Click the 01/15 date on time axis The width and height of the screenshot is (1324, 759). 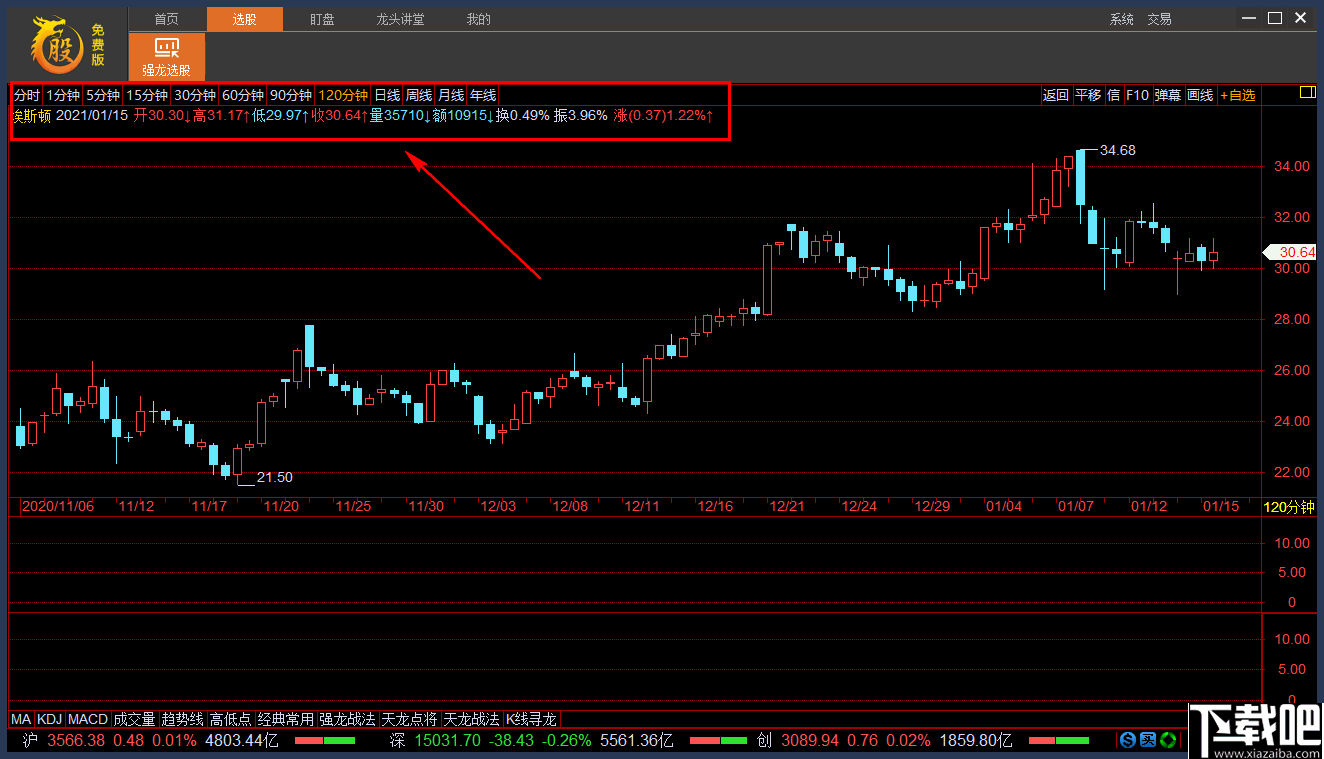pos(1220,506)
